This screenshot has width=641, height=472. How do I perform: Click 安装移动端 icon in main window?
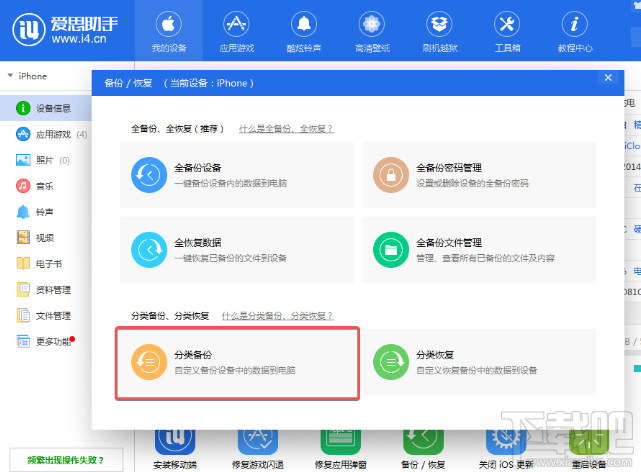[175, 442]
